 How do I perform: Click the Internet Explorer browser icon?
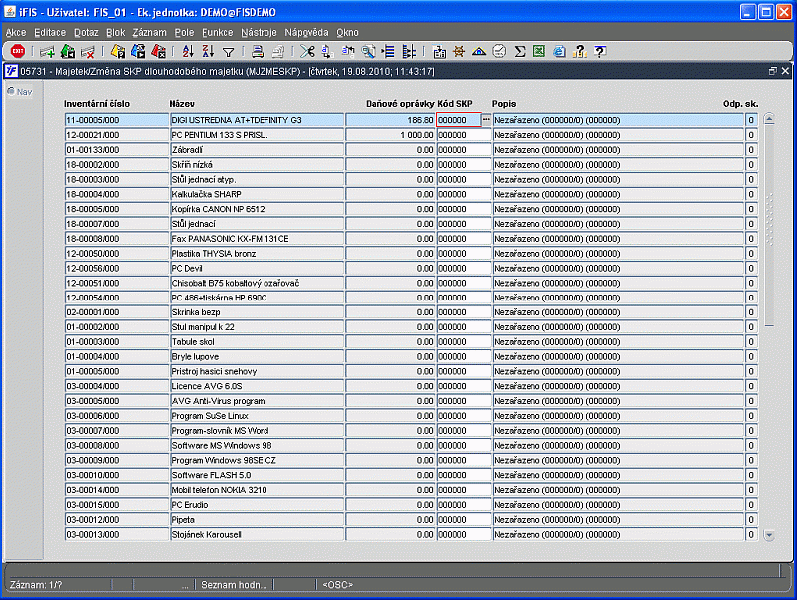coord(559,51)
